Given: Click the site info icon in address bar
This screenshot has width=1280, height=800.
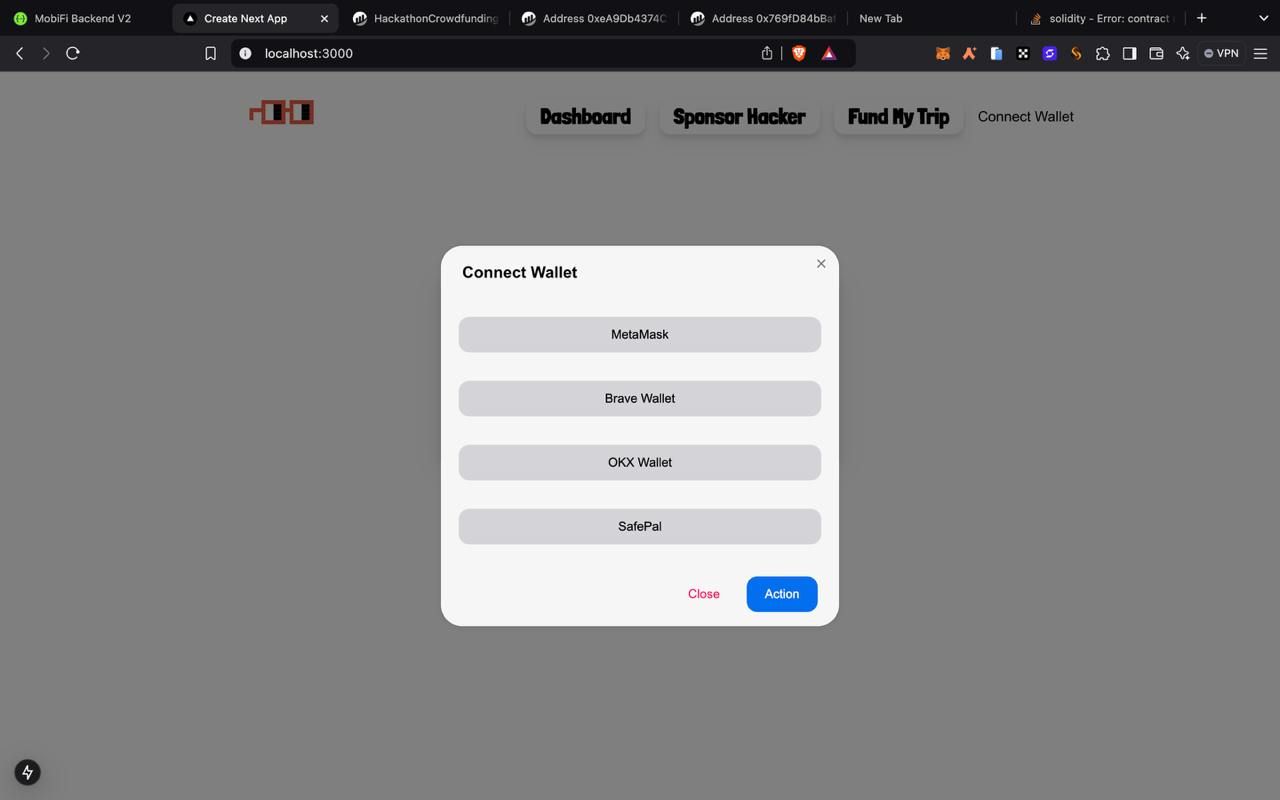Looking at the screenshot, I should click(245, 53).
